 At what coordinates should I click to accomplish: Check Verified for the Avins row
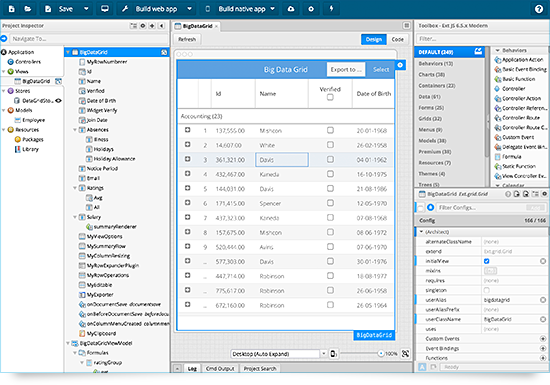[x=330, y=246]
